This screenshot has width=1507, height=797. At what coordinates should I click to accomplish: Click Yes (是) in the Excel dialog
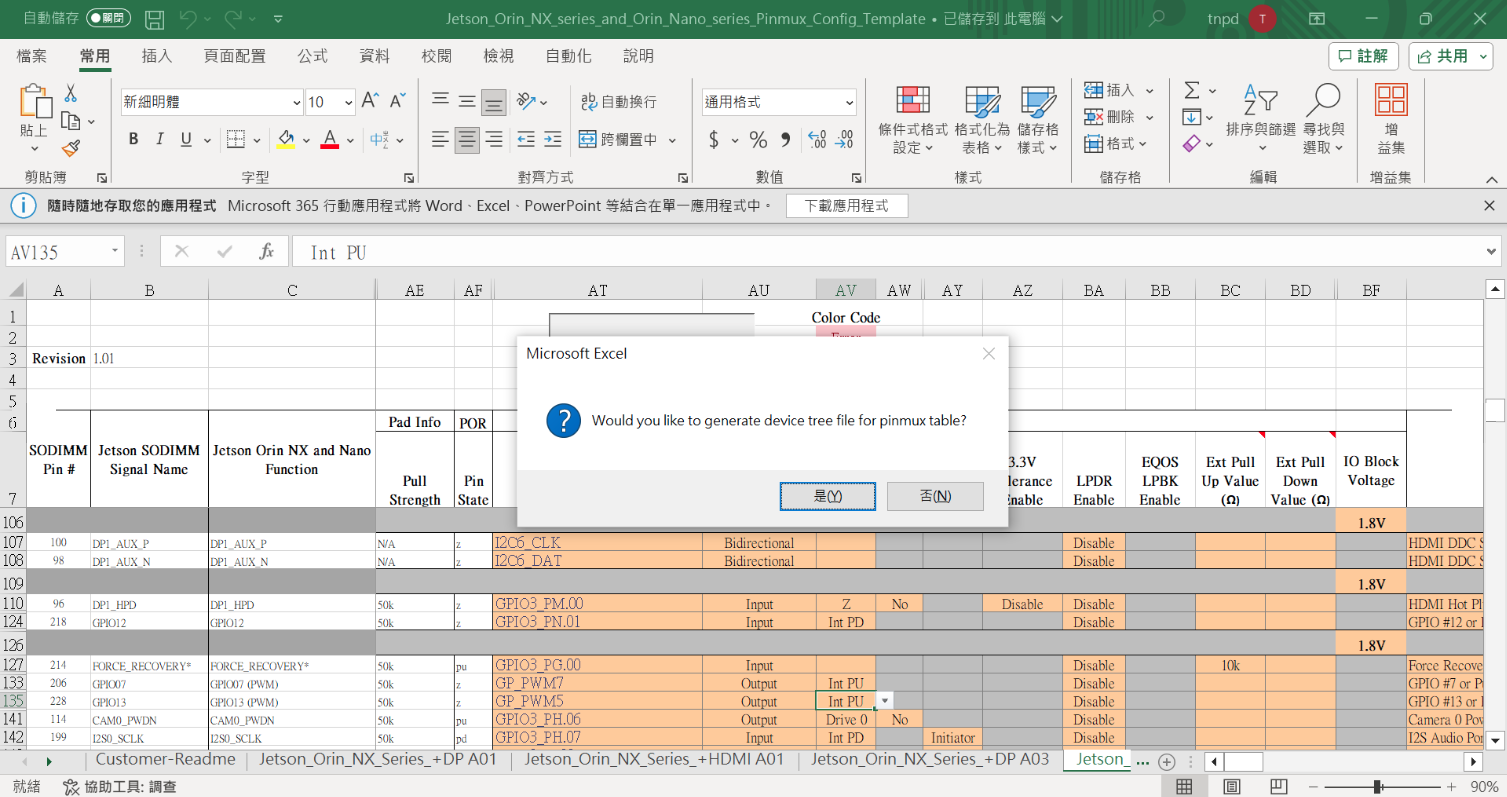tap(828, 496)
